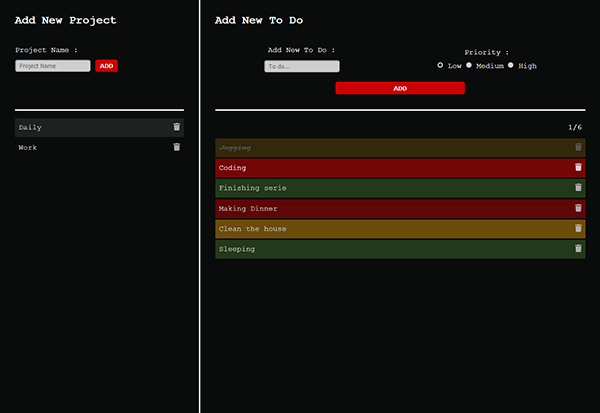Select the High priority radio button
Screen dimensions: 600x413
[510, 65]
